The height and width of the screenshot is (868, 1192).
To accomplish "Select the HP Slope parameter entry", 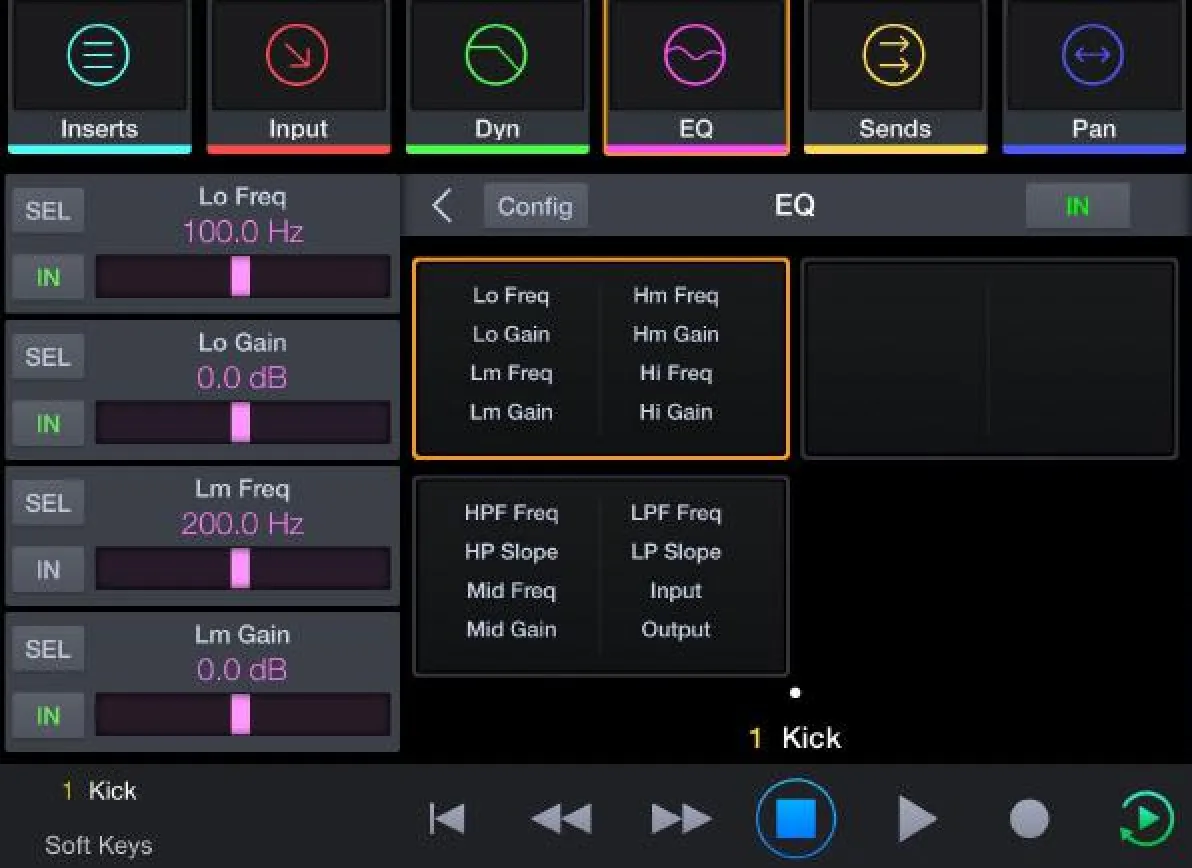I will pos(512,552).
